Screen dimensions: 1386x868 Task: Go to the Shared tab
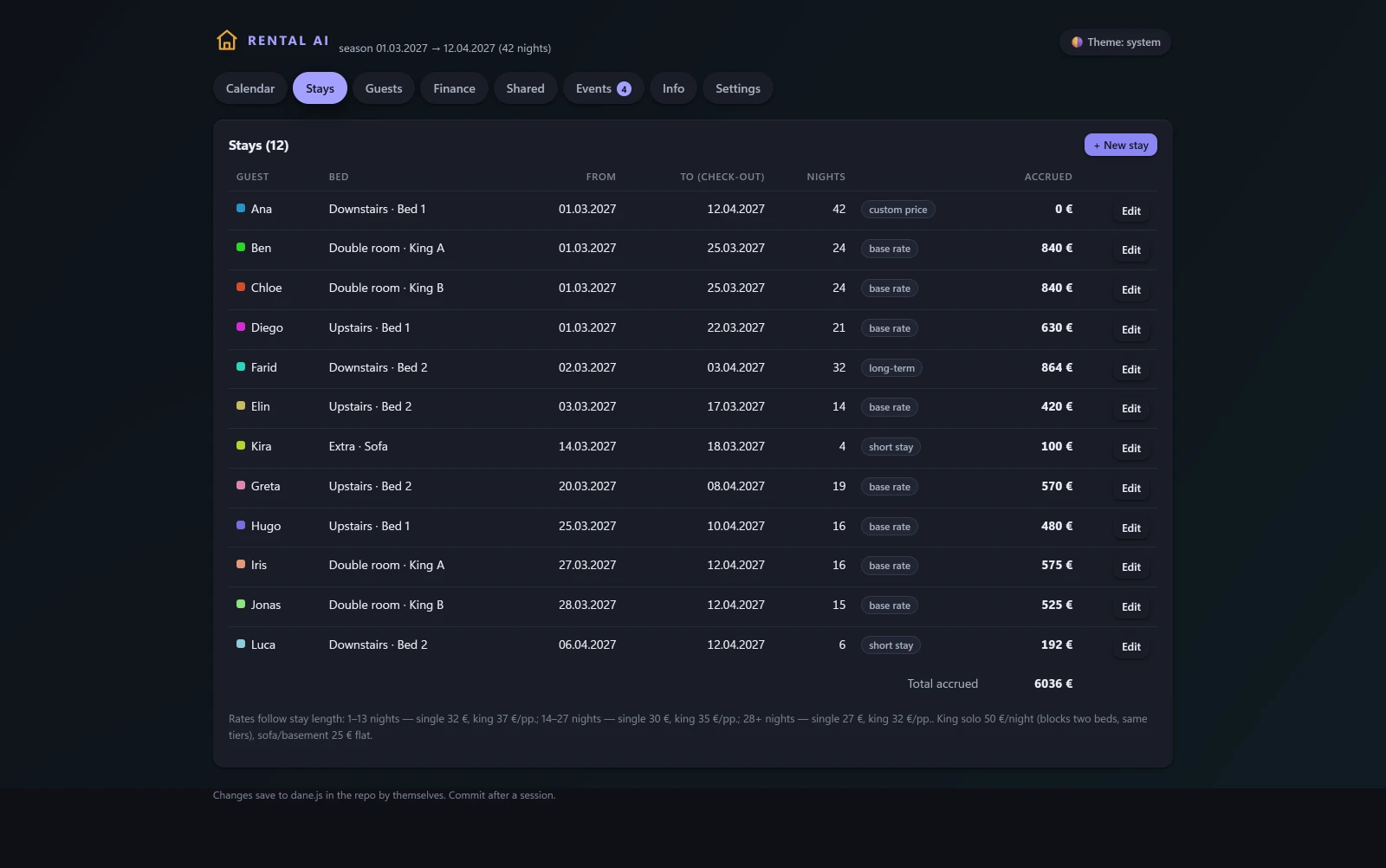tap(525, 88)
